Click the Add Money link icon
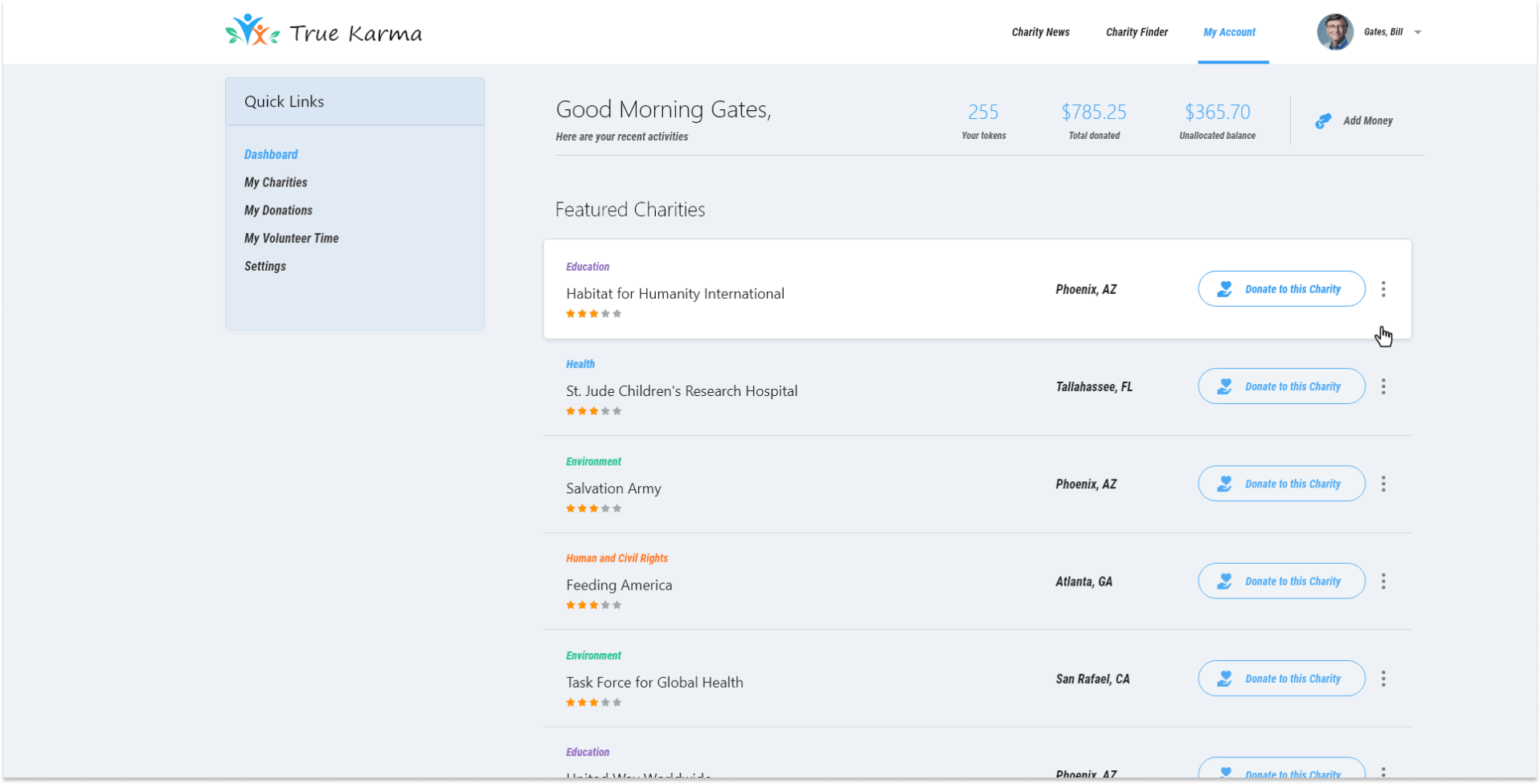The image size is (1540, 784). coord(1323,120)
